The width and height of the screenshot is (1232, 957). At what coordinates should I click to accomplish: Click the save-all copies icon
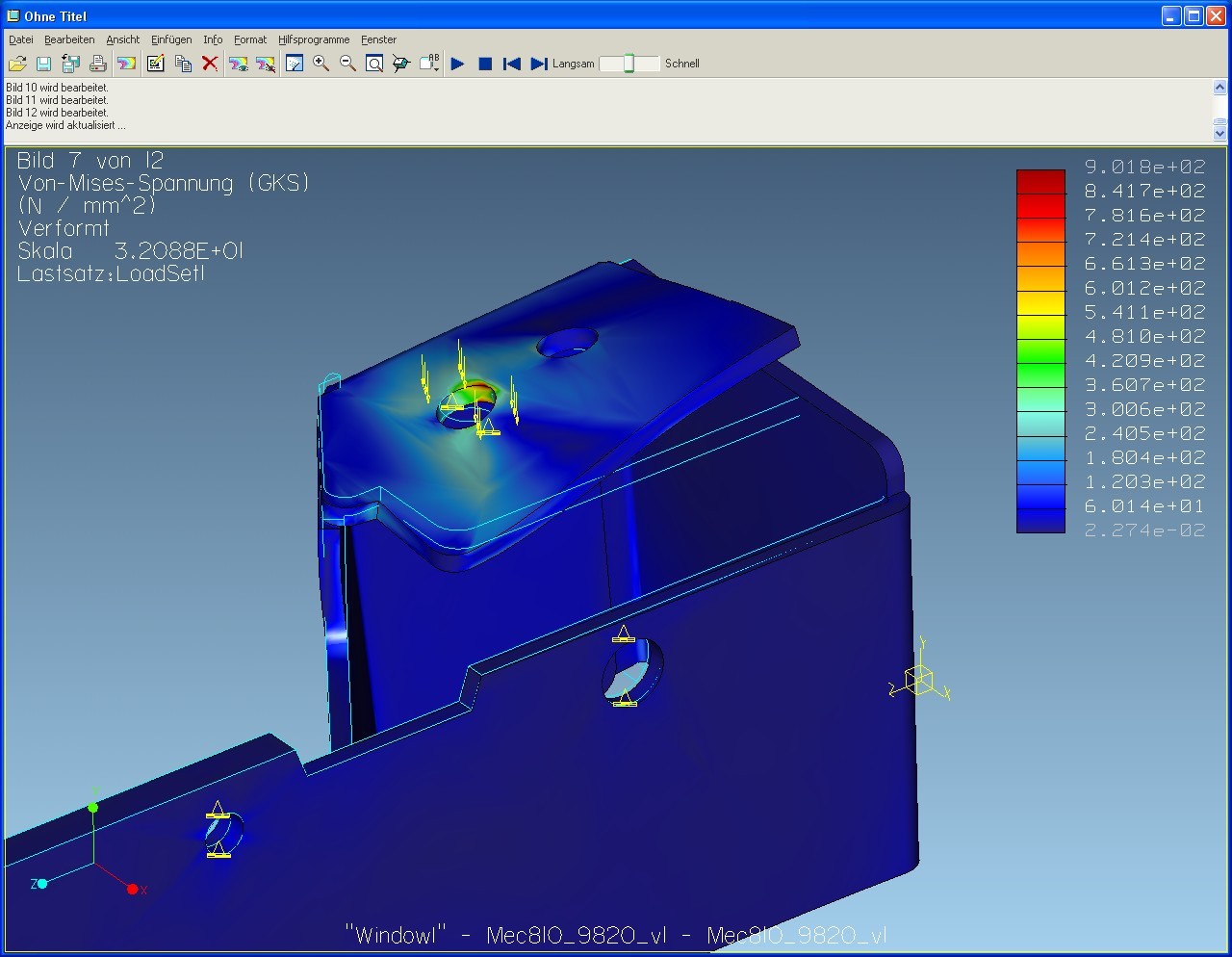tap(70, 64)
